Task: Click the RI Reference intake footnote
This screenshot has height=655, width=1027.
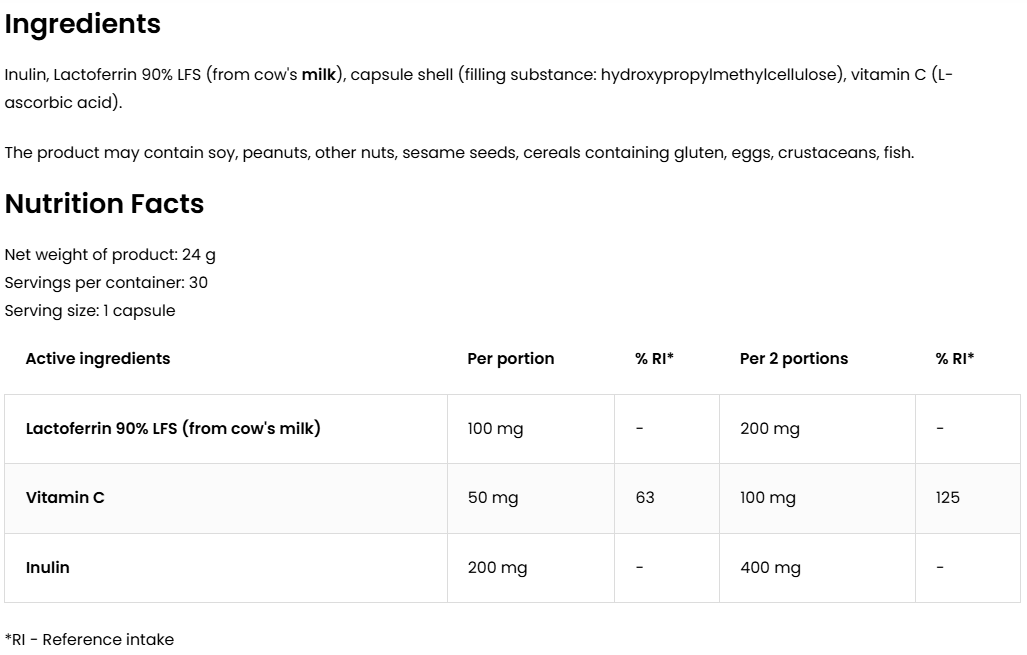Action: click(x=89, y=640)
